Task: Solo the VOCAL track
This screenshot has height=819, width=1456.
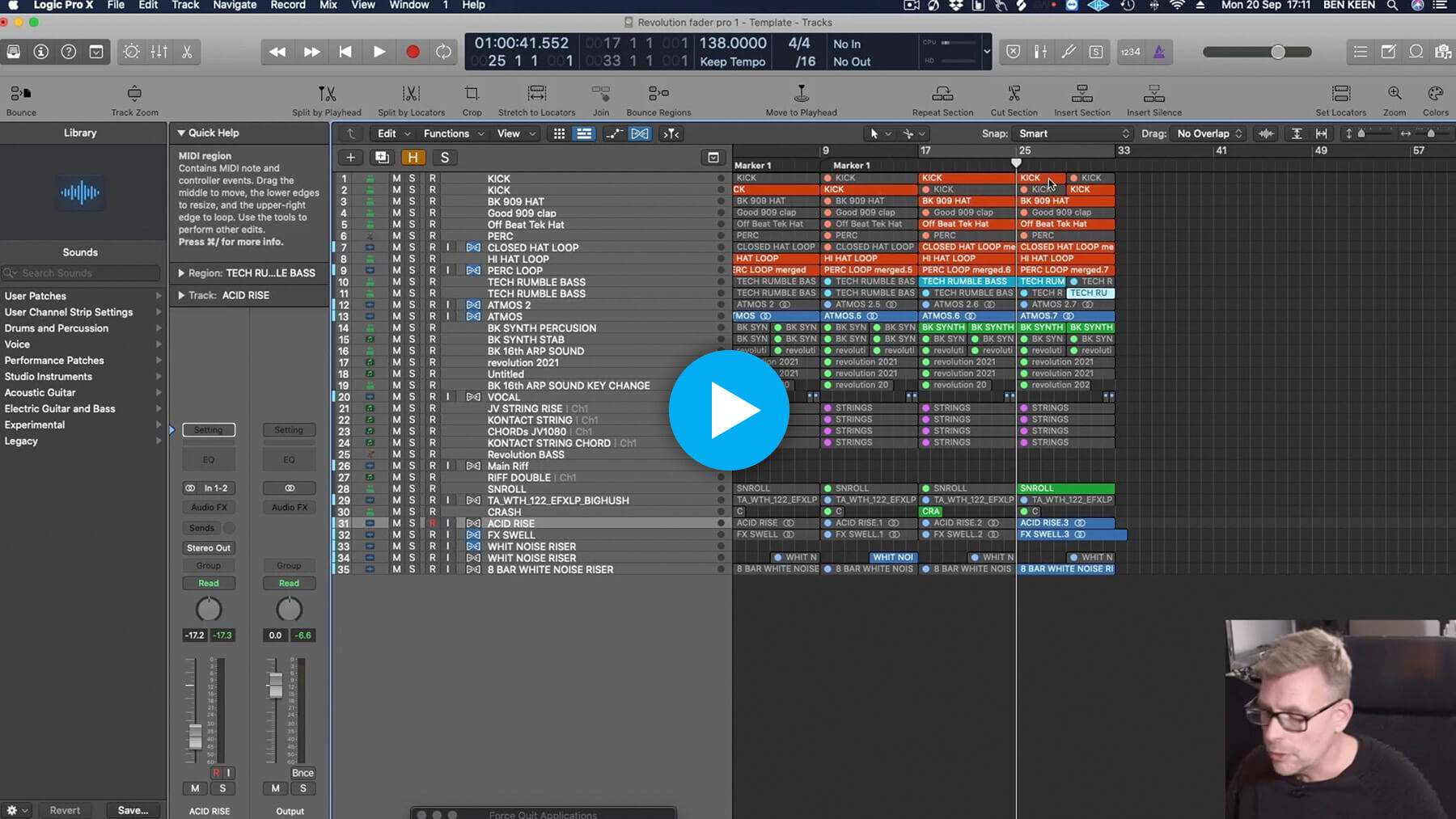Action: (x=412, y=397)
